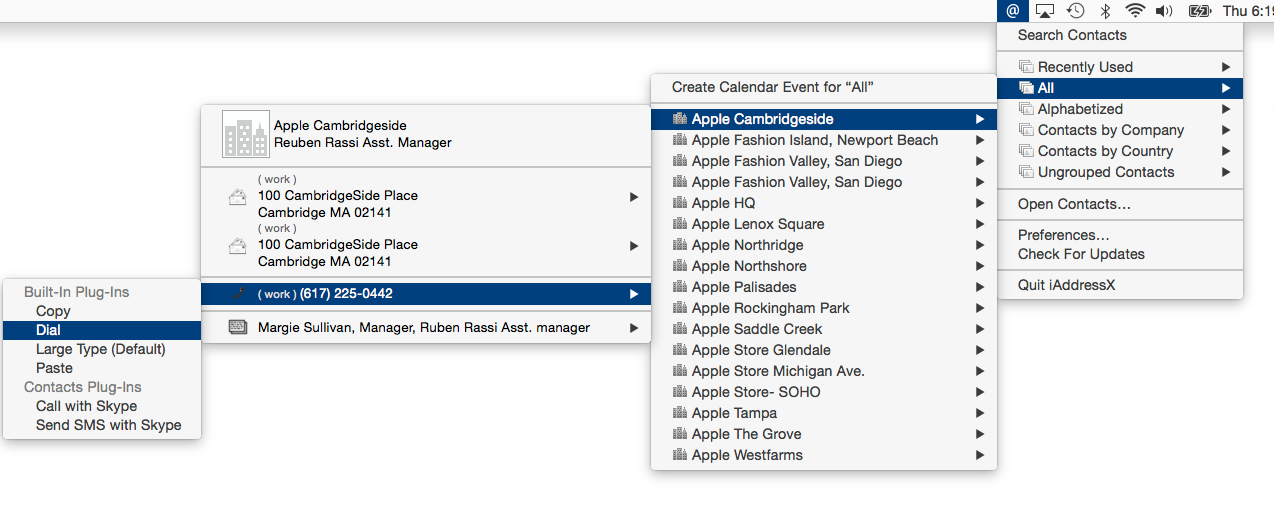
Task: Click building icon beside Apple Westfarms
Action: [680, 455]
